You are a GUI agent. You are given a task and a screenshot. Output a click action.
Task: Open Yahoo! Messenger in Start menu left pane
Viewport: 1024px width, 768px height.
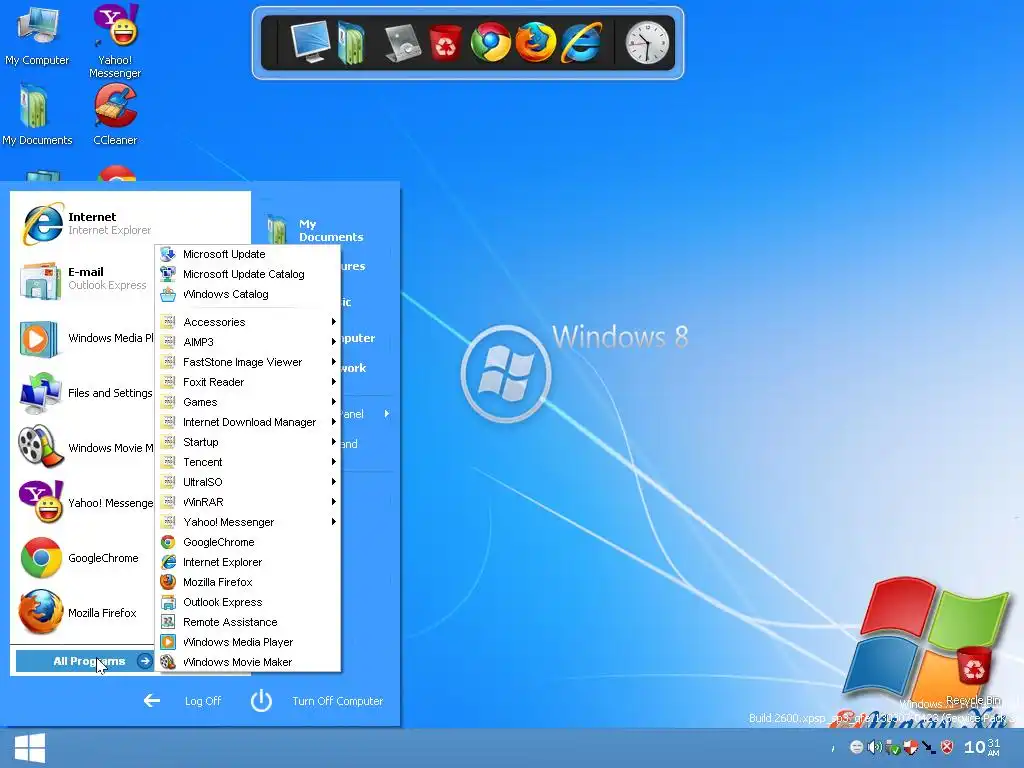(x=85, y=502)
